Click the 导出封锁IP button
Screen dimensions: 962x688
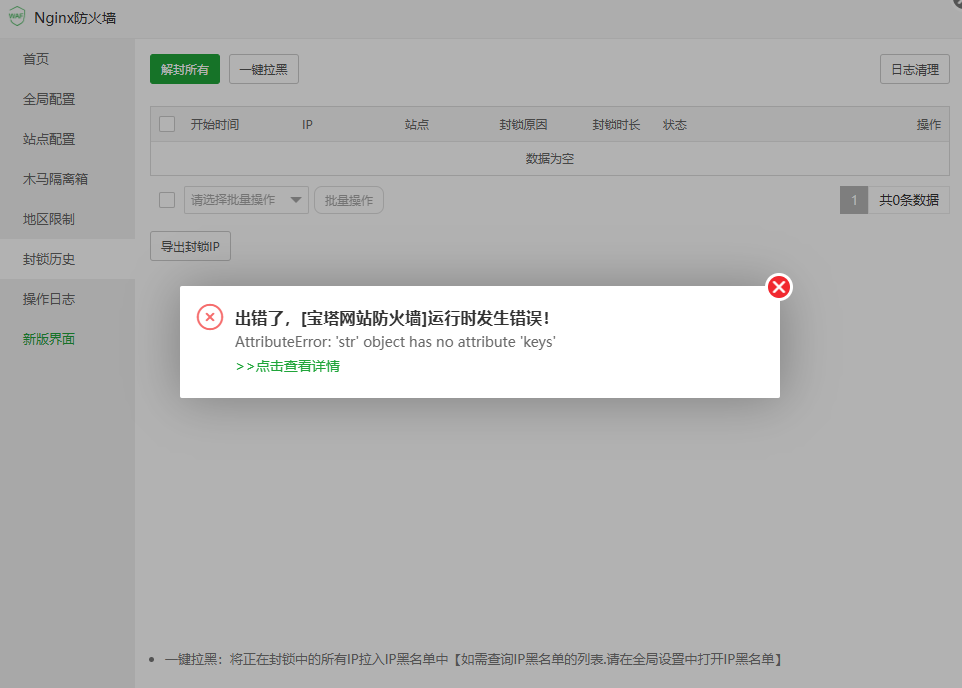coord(190,246)
